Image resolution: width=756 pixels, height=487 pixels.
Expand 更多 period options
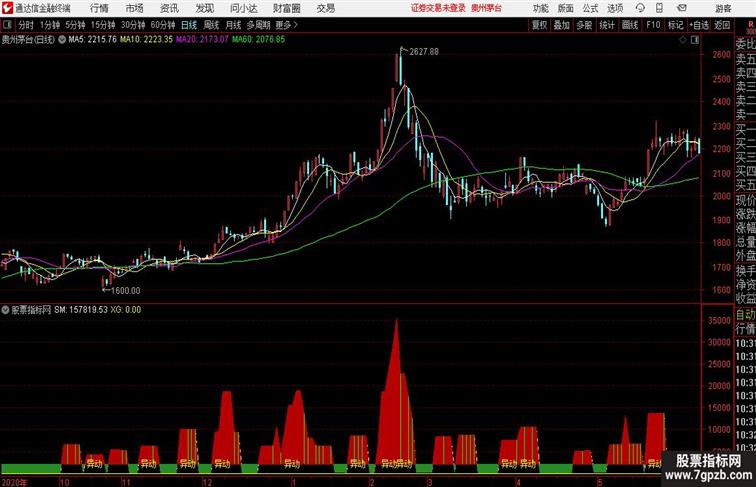[x=286, y=25]
